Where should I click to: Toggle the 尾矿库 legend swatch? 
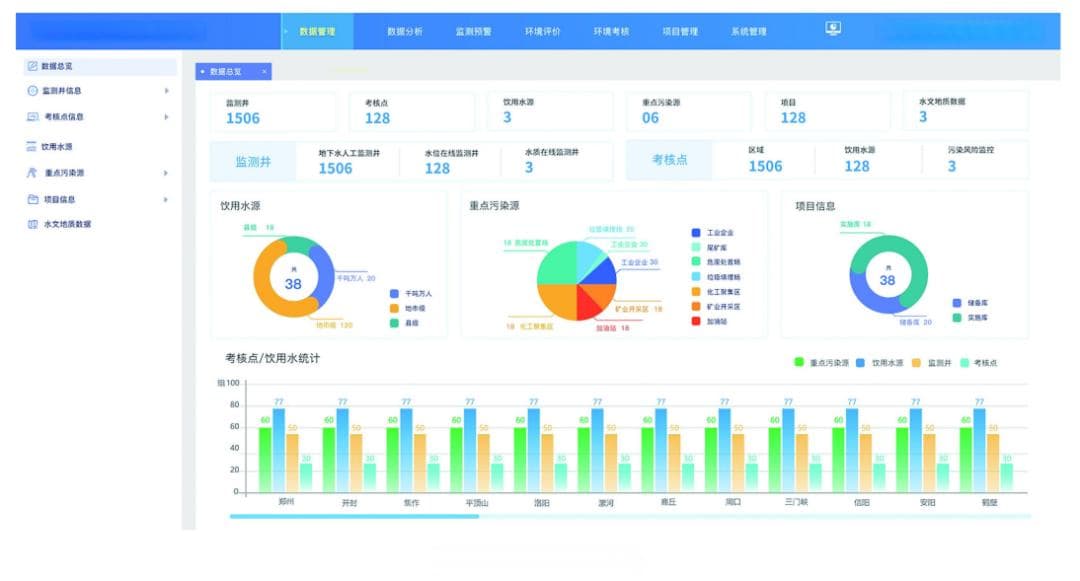tap(696, 247)
